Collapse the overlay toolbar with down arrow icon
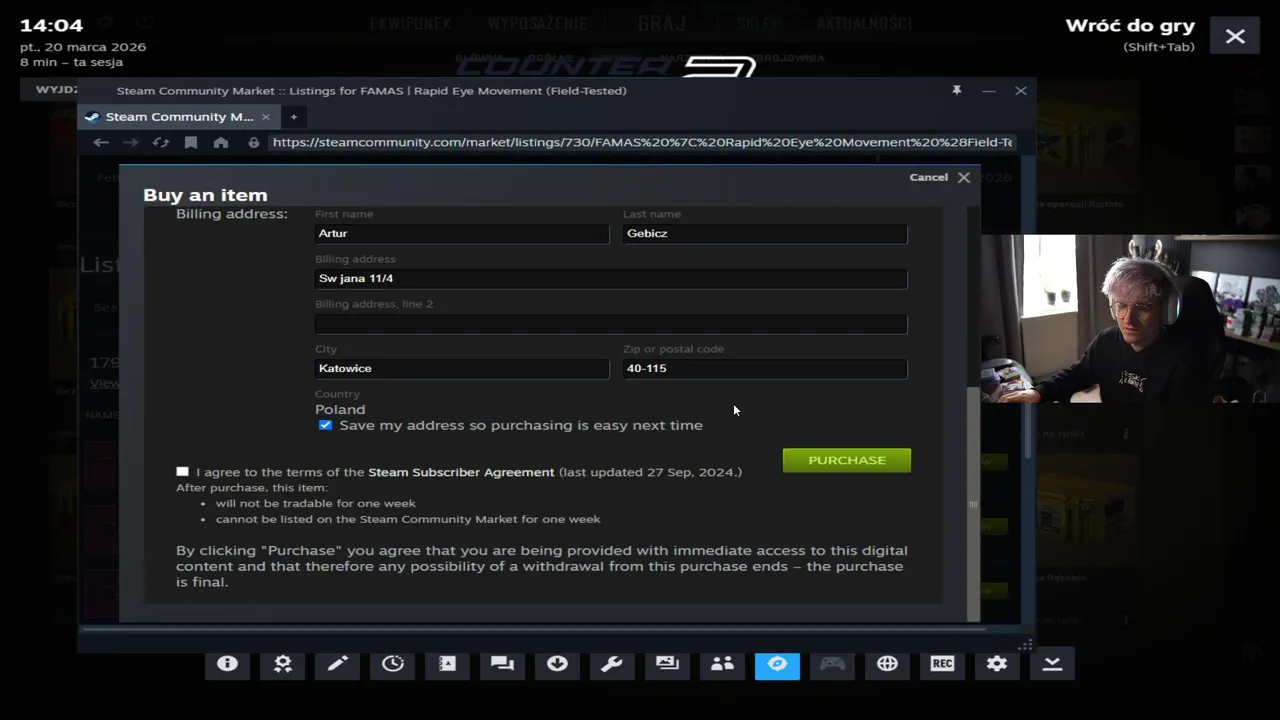 click(1052, 664)
